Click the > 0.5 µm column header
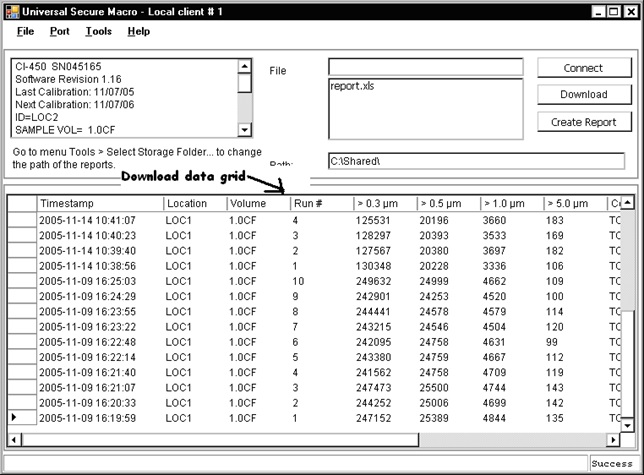 [448, 204]
